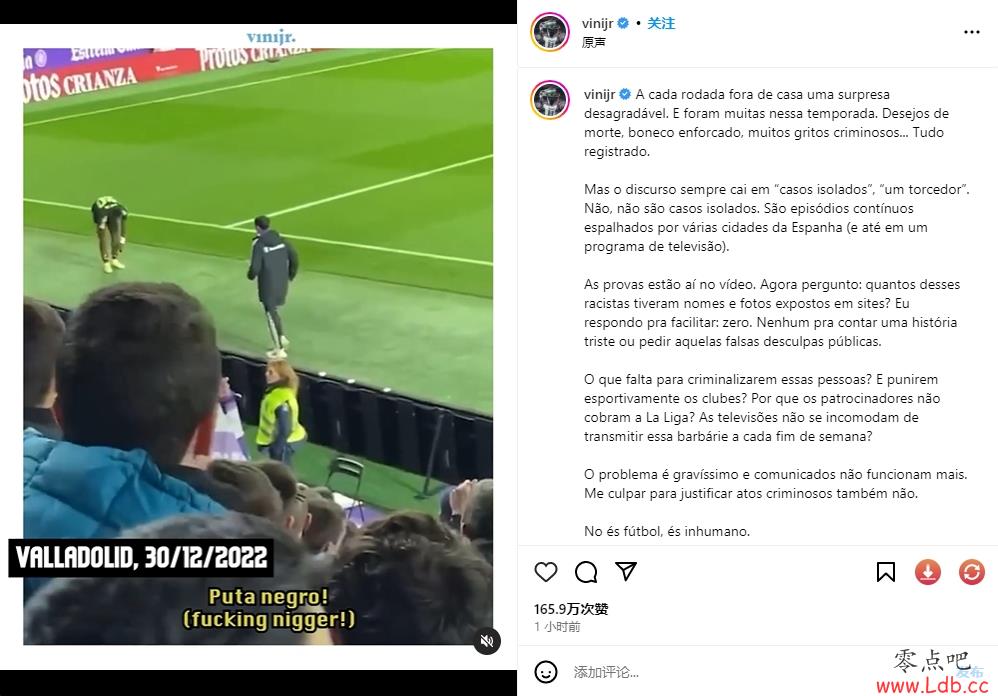Open vinijr profile from header username

click(x=597, y=24)
